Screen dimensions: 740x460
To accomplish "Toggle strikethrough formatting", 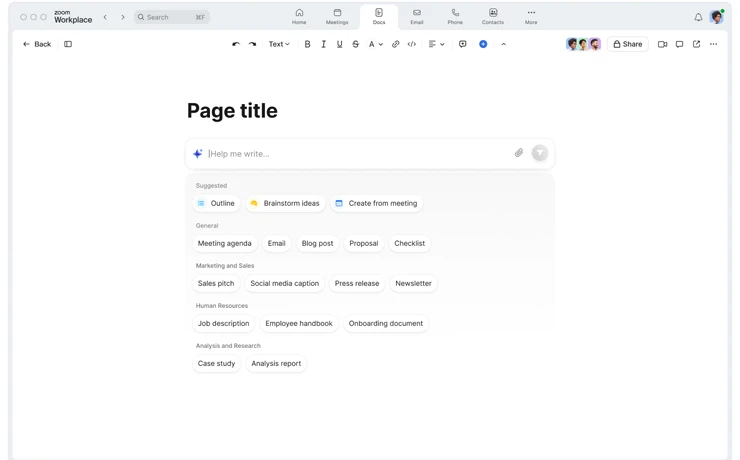I will point(355,44).
